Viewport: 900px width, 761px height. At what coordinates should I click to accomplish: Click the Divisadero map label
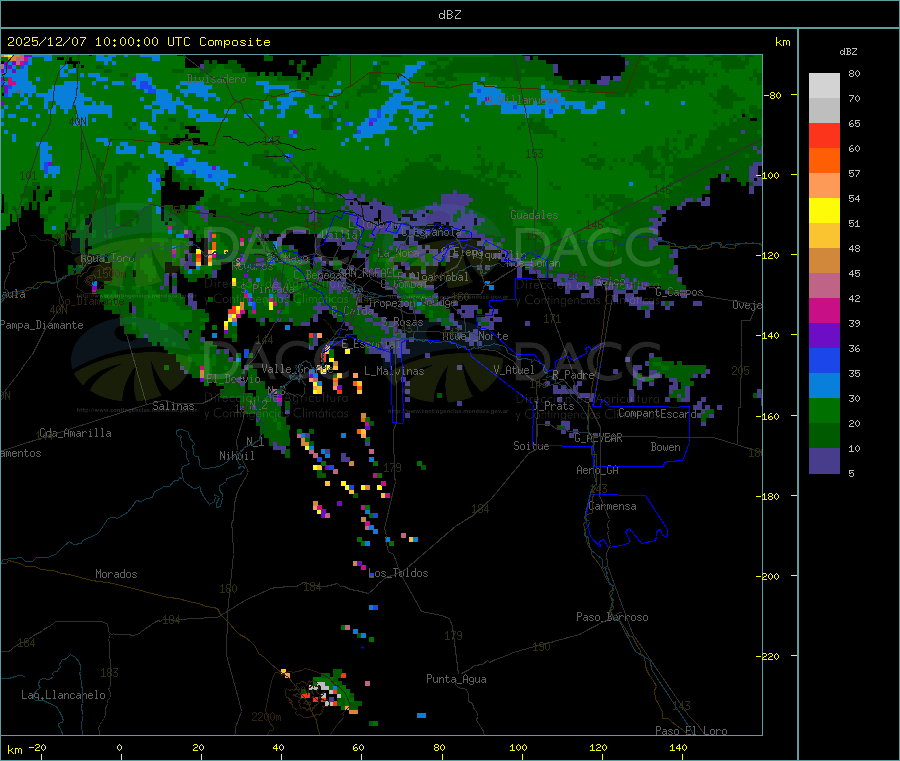[x=217, y=79]
